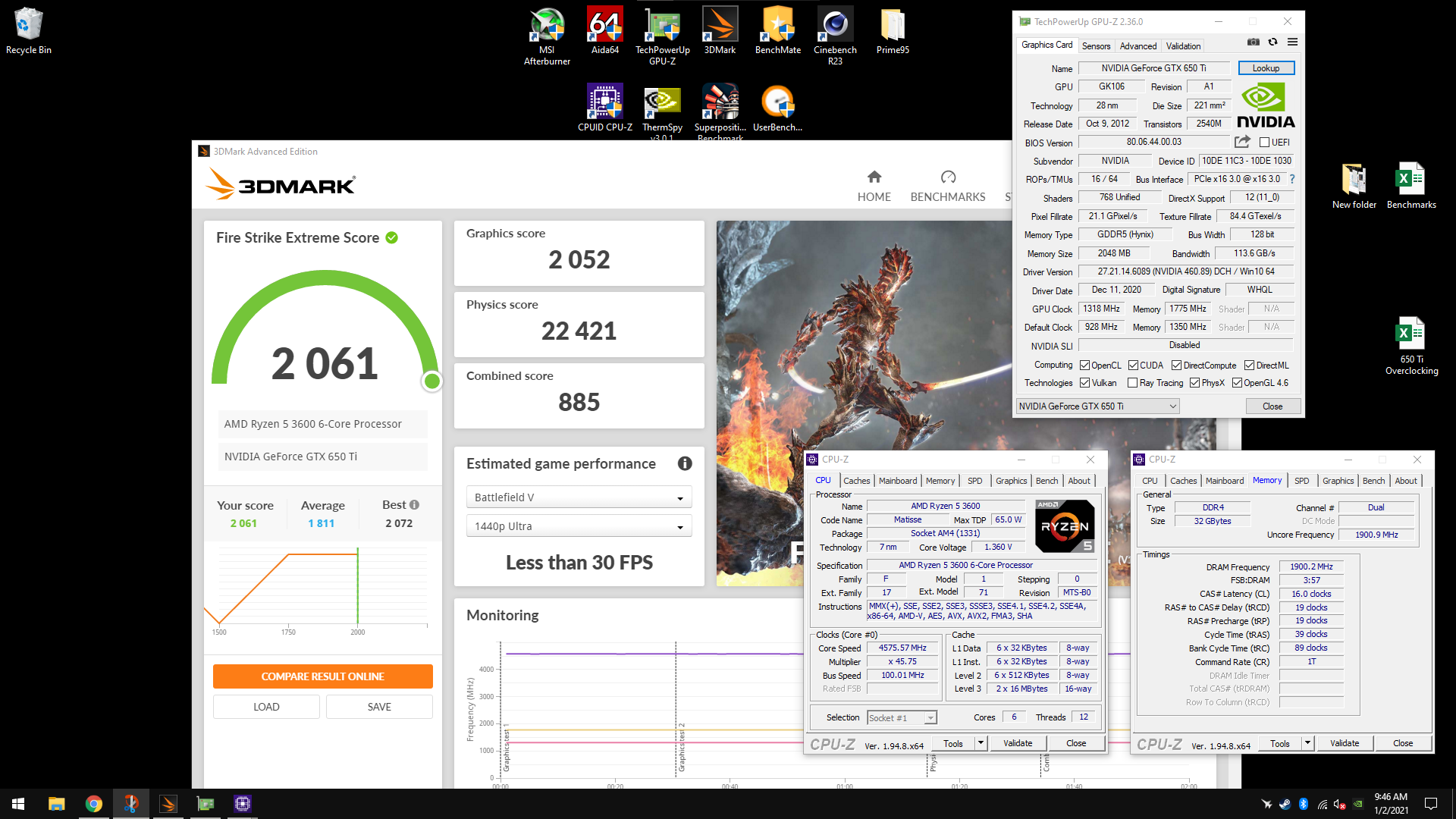Toggle the UEFI checkbox in GPU-Z
Image resolution: width=1456 pixels, height=819 pixels.
(1264, 143)
